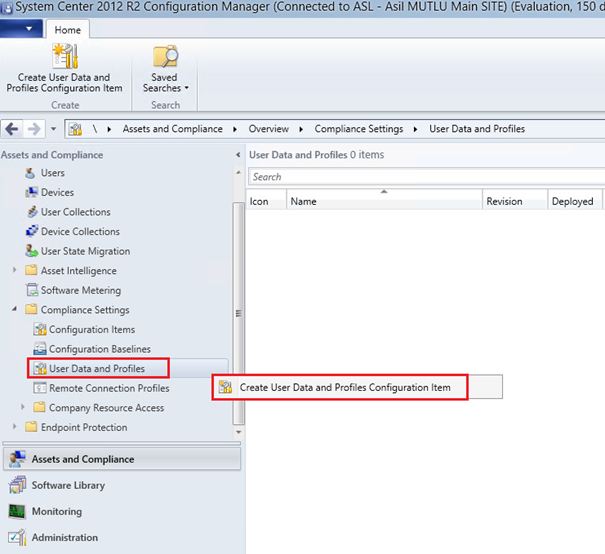Open the Saved Searches folder icon
Image resolution: width=605 pixels, height=554 pixels.
click(165, 56)
